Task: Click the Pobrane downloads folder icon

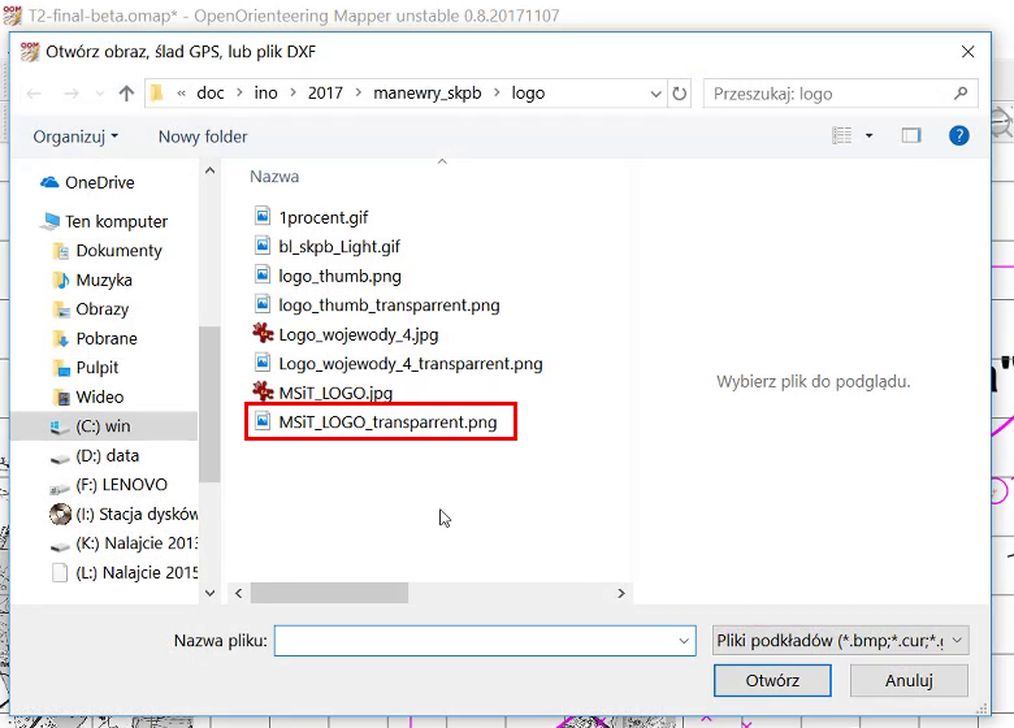Action: (61, 338)
